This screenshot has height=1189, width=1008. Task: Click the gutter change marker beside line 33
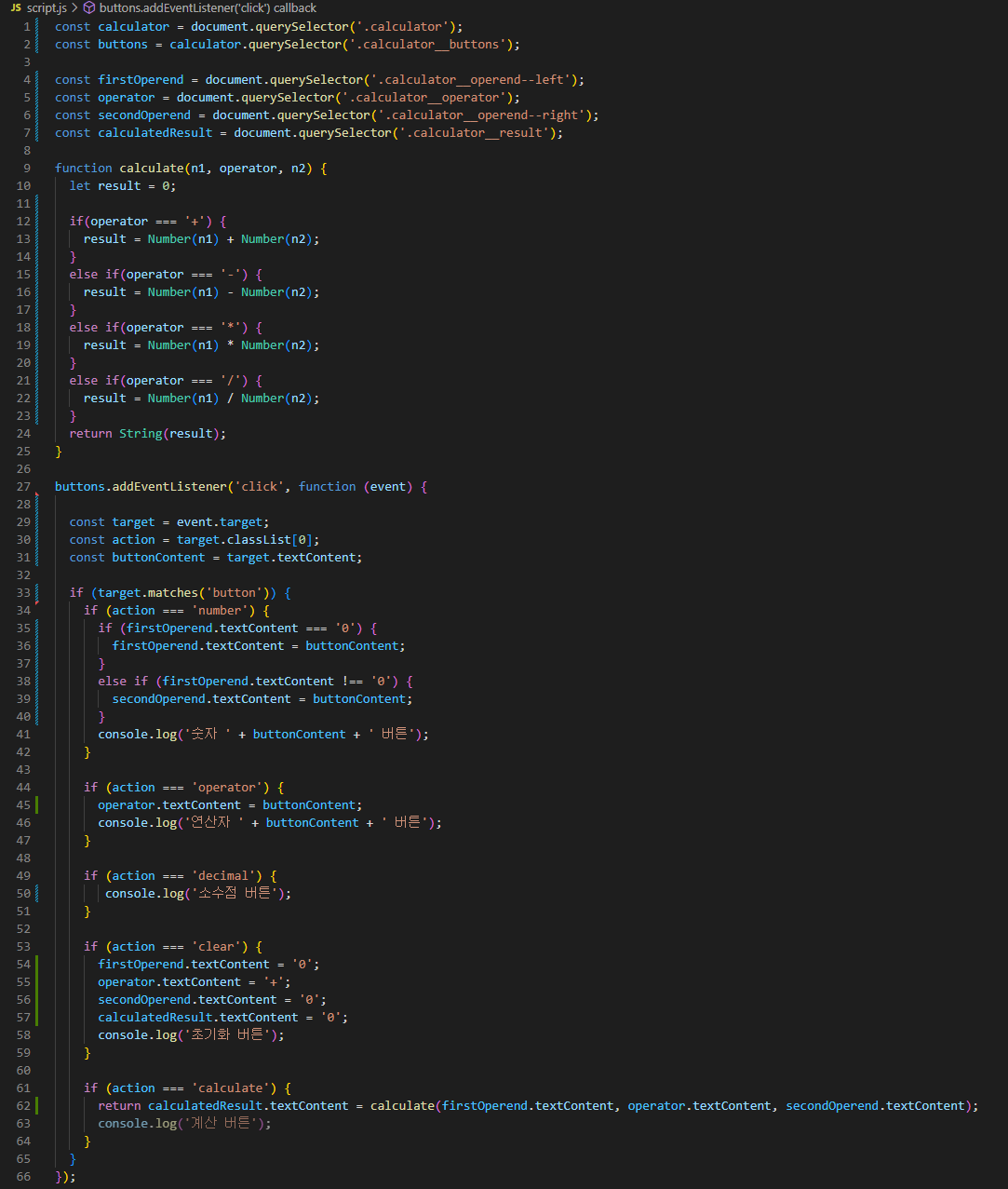click(x=35, y=592)
